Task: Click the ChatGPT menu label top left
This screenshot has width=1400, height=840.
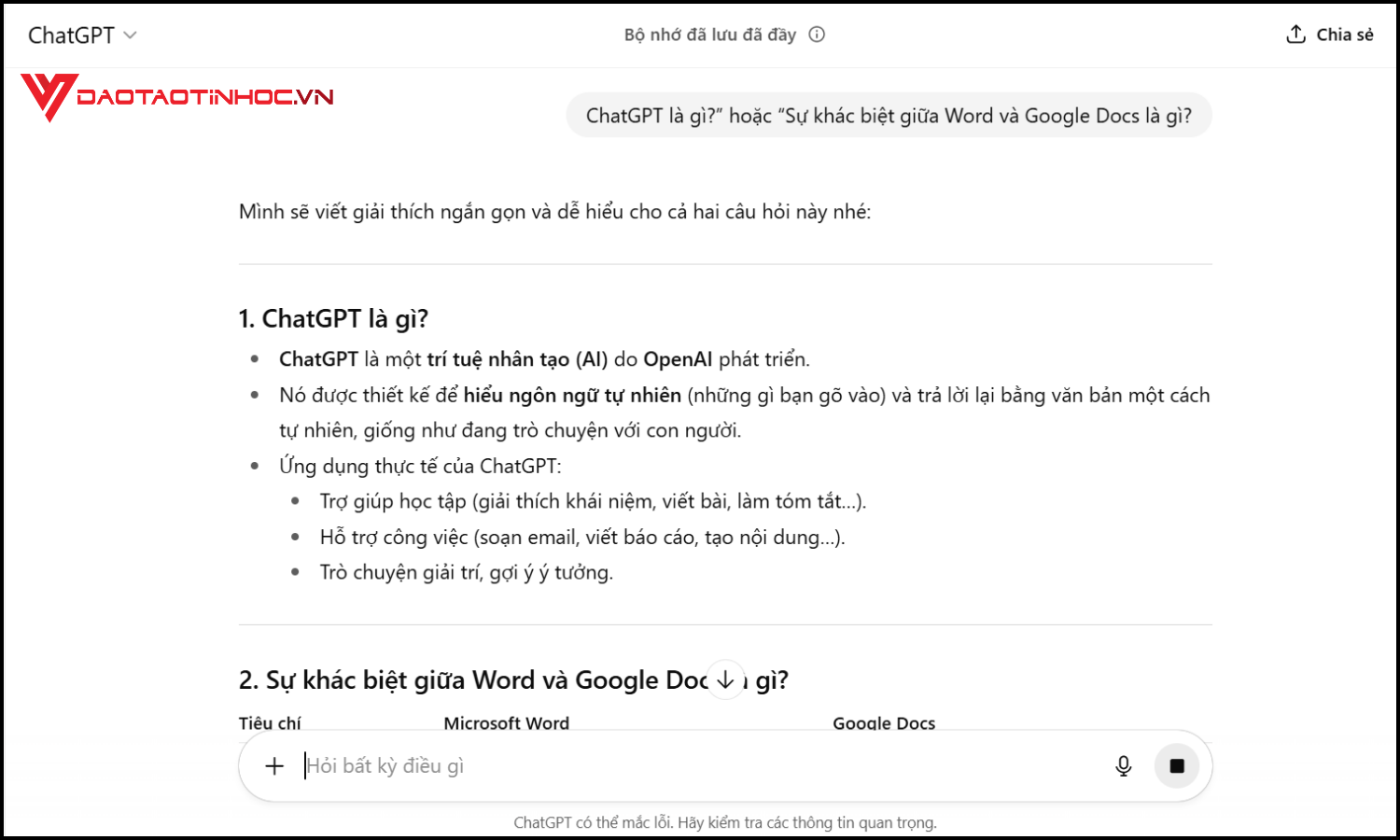Action: [70, 34]
